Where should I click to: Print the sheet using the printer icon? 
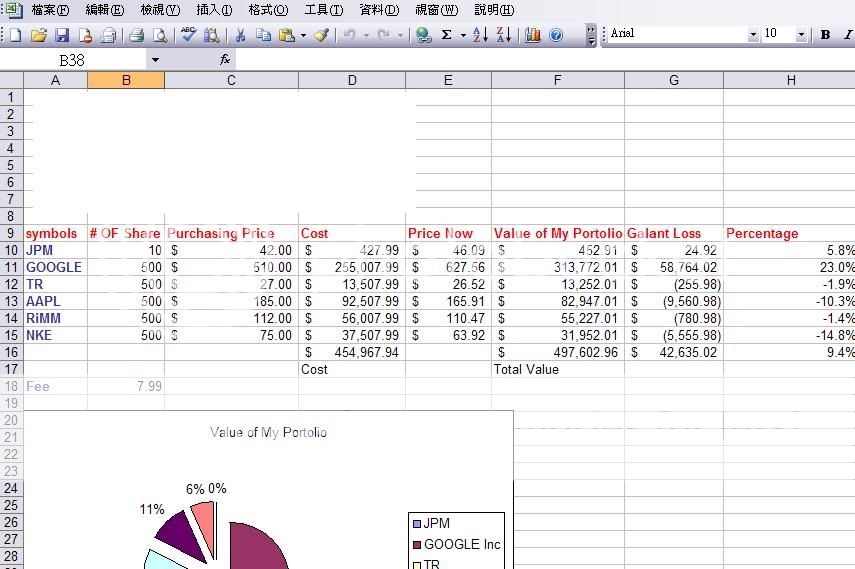[136, 35]
